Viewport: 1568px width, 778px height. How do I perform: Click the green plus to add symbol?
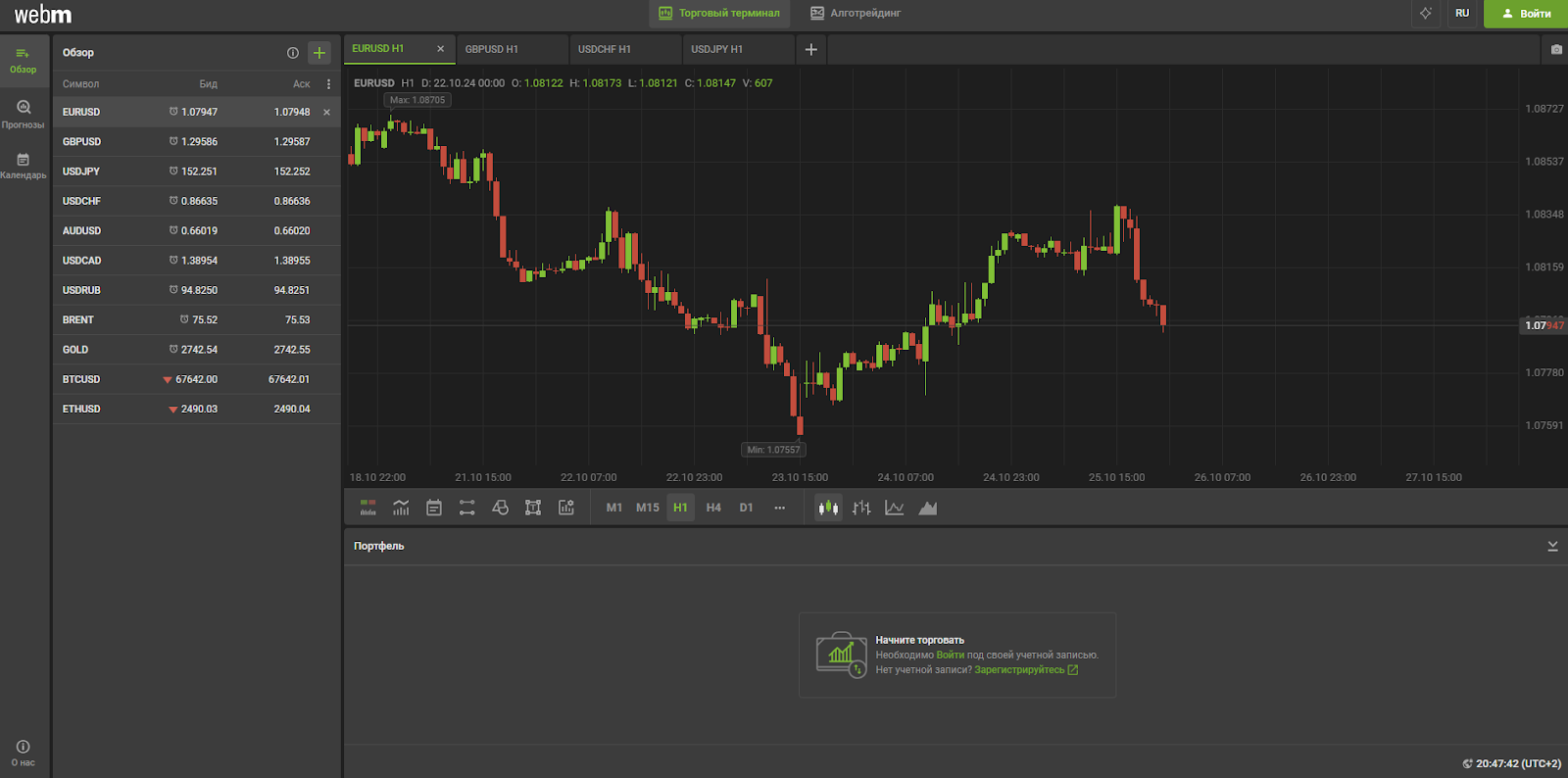(x=319, y=53)
